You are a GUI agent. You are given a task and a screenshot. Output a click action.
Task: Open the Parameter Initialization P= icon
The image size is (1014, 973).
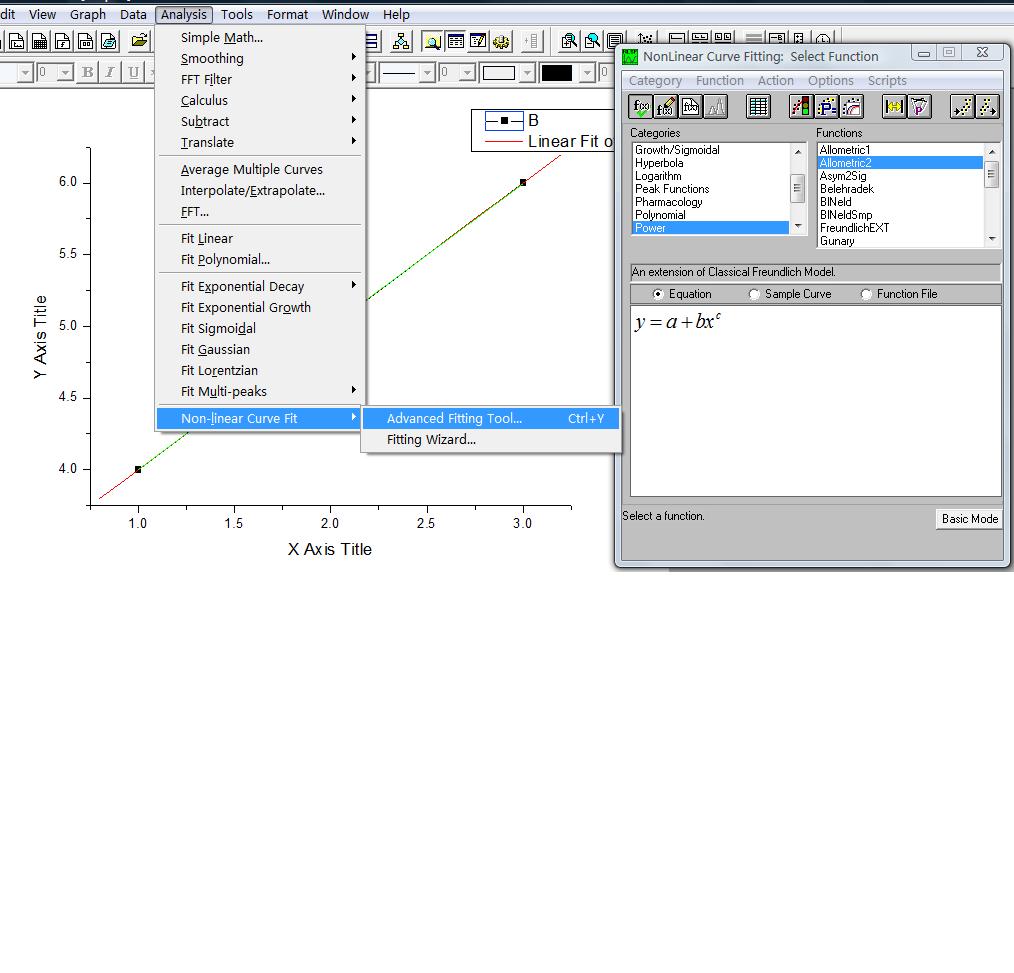point(826,107)
